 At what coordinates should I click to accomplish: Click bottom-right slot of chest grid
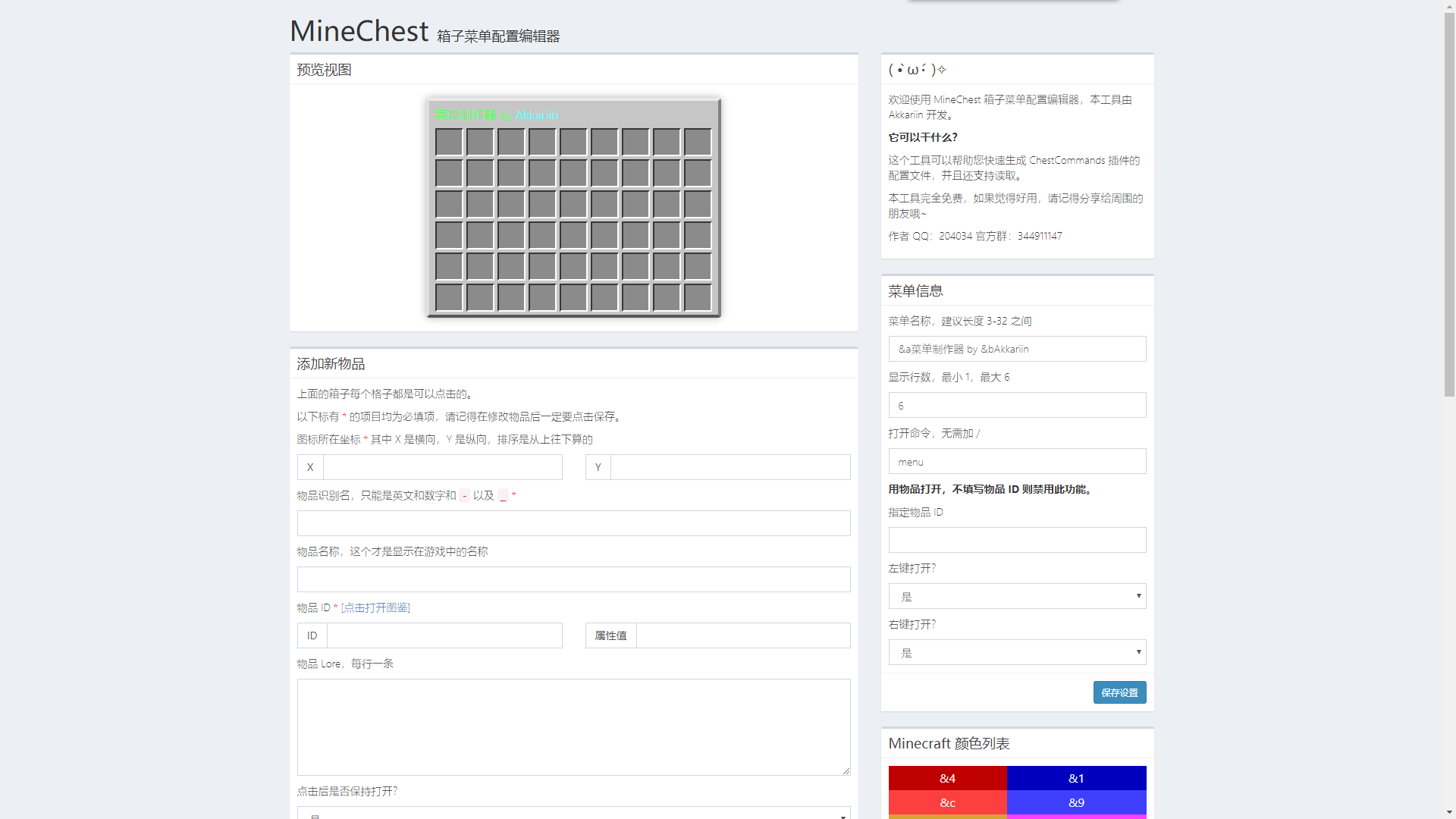(698, 297)
